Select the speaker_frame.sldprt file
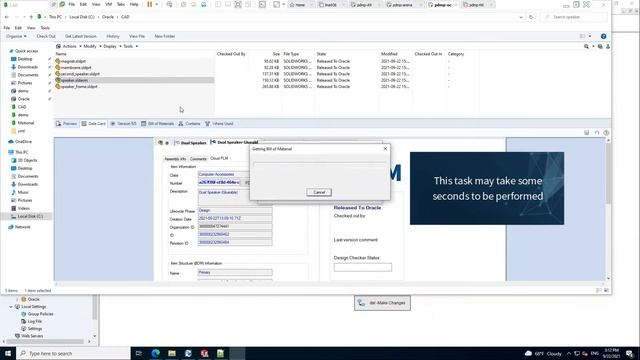The width and height of the screenshot is (640, 360). coord(79,87)
